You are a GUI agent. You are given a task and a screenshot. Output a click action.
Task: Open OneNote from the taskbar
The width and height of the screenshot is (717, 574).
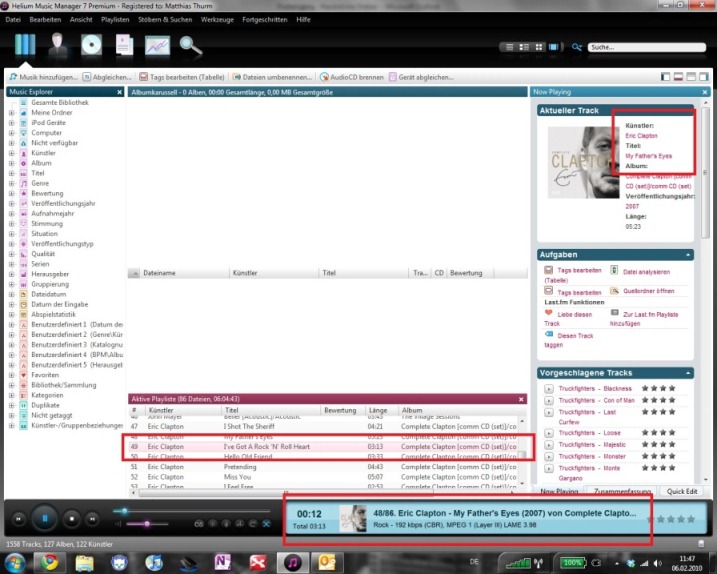(x=223, y=562)
